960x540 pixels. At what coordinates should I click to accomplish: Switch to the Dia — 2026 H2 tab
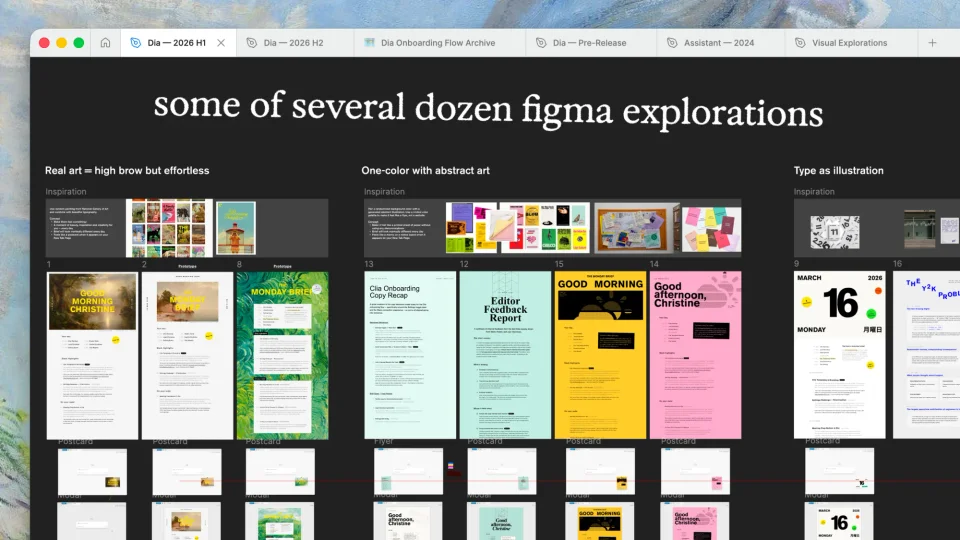[294, 43]
